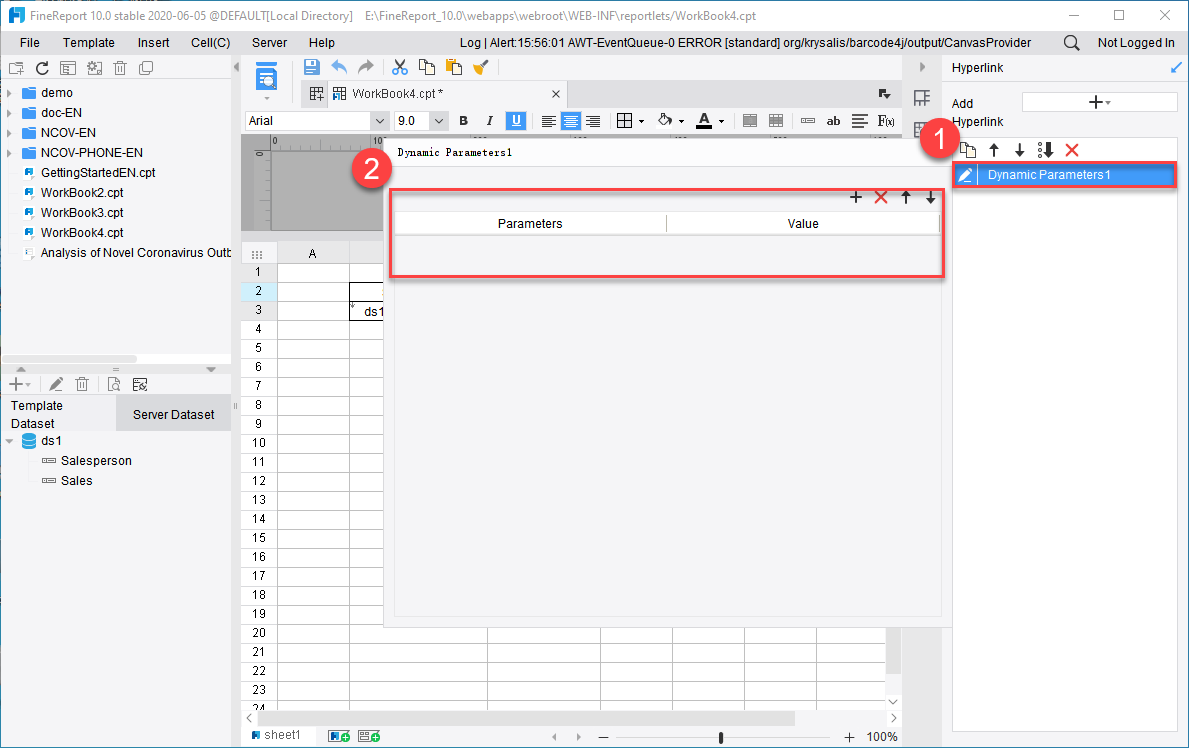The image size is (1189, 748).
Task: Move parameter up in Parameters table
Action: [906, 197]
